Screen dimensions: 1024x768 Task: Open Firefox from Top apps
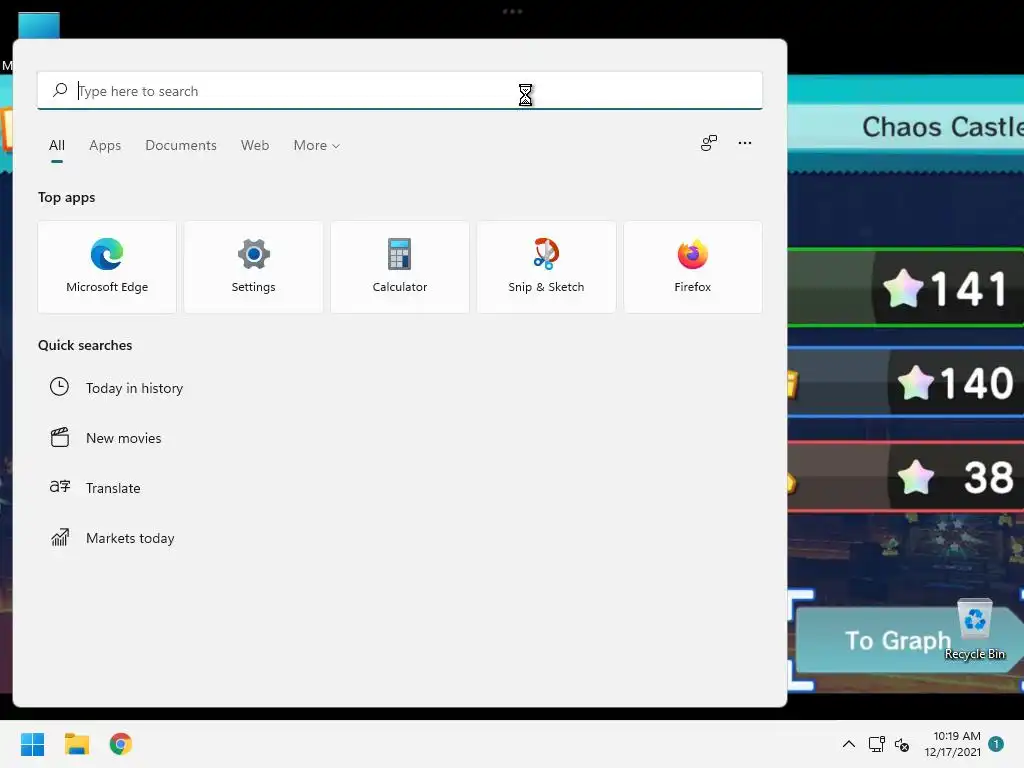coord(693,266)
